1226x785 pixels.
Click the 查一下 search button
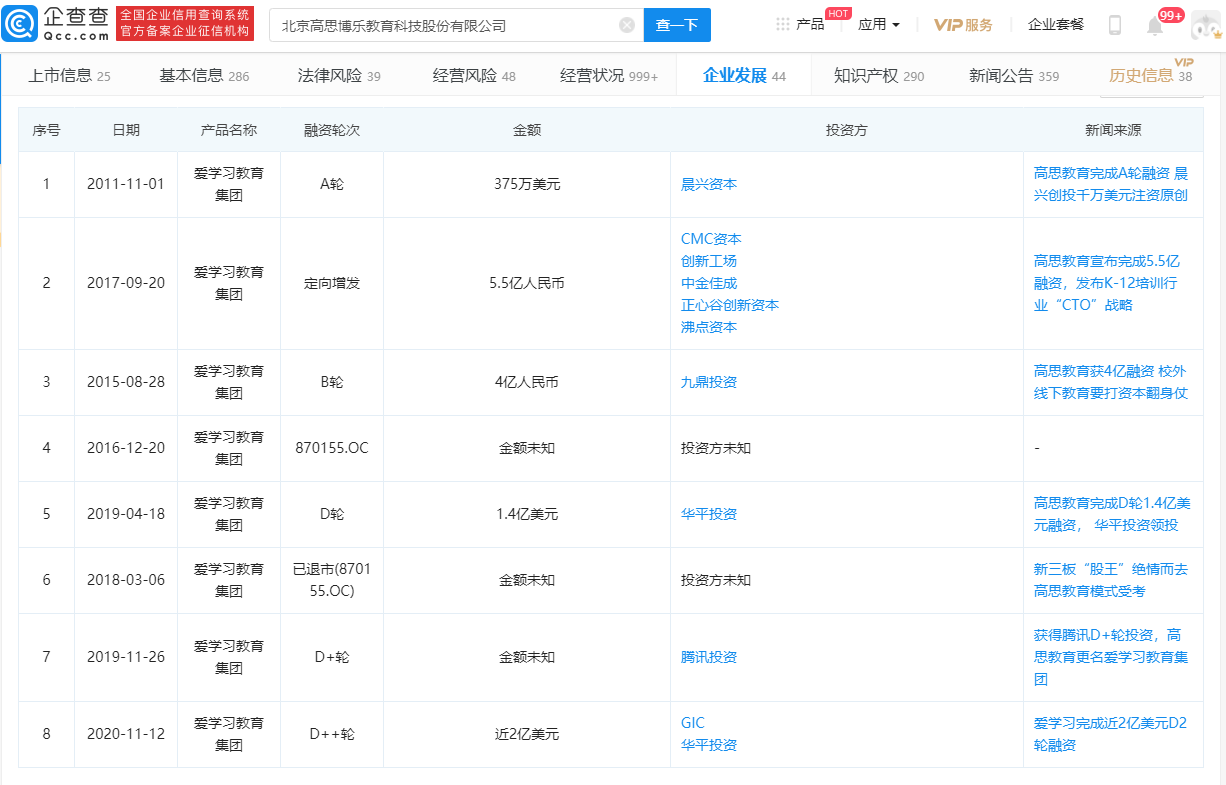676,25
